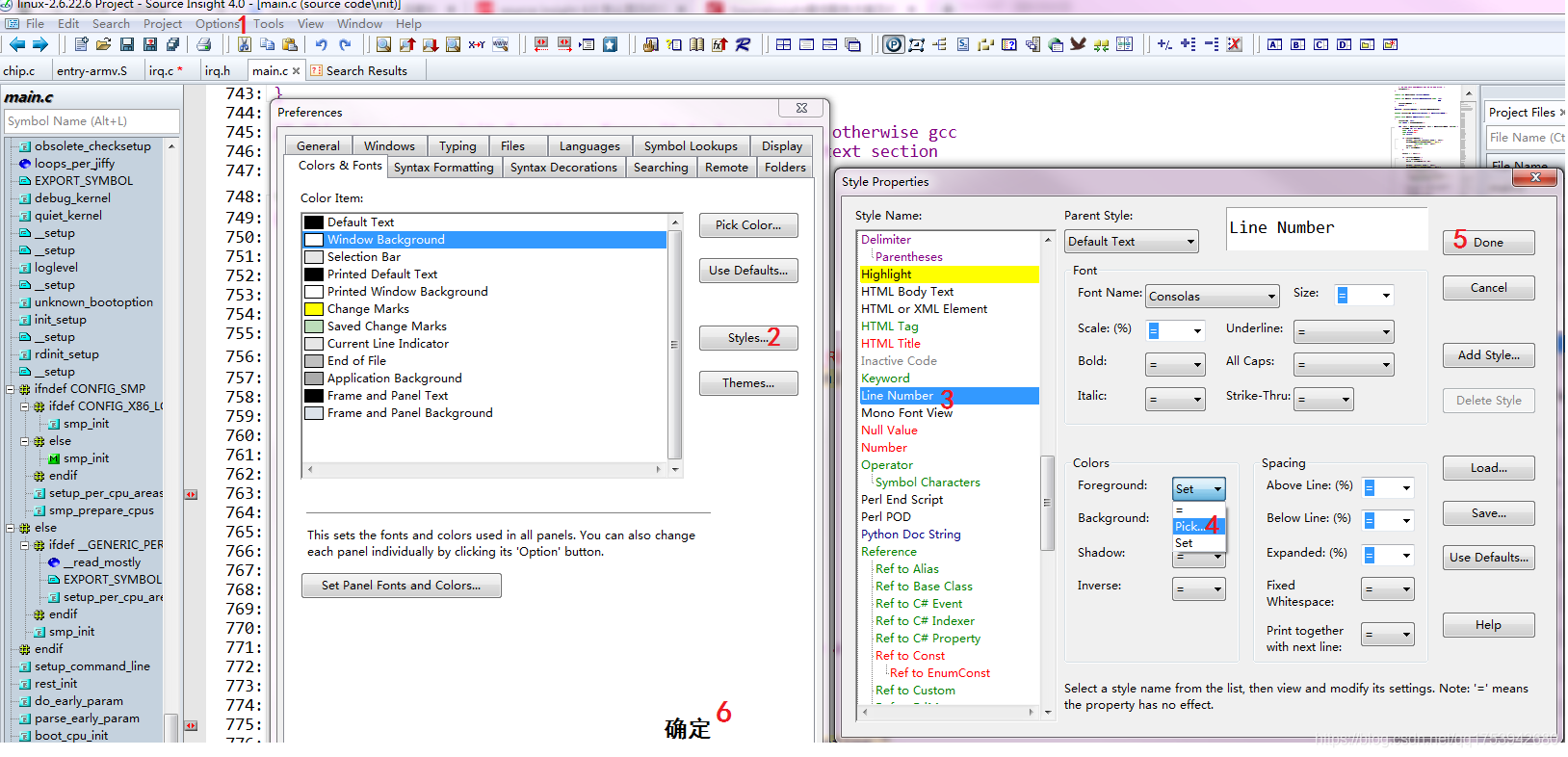The height and width of the screenshot is (757, 1568).
Task: Click Set Panel Fonts and Colors button
Action: [401, 586]
